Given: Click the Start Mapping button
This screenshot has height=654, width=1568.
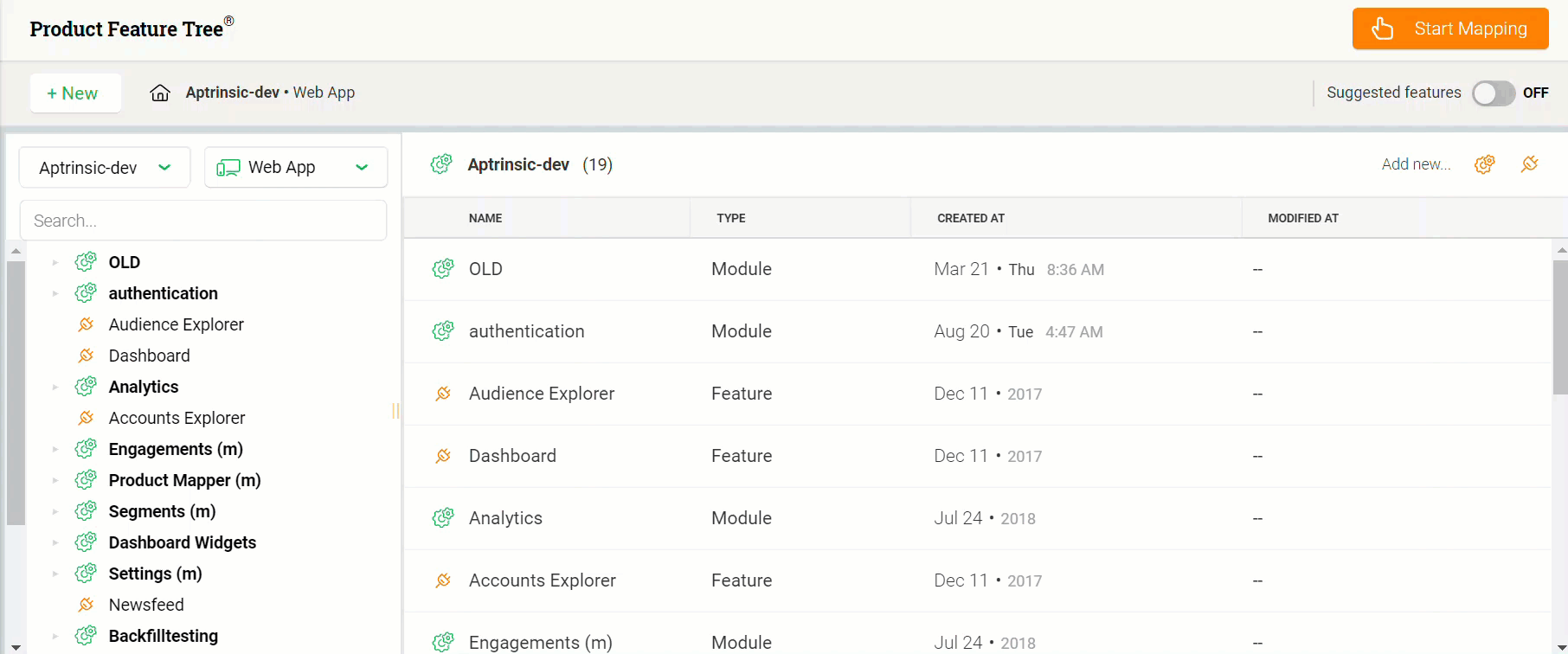Looking at the screenshot, I should (1450, 29).
